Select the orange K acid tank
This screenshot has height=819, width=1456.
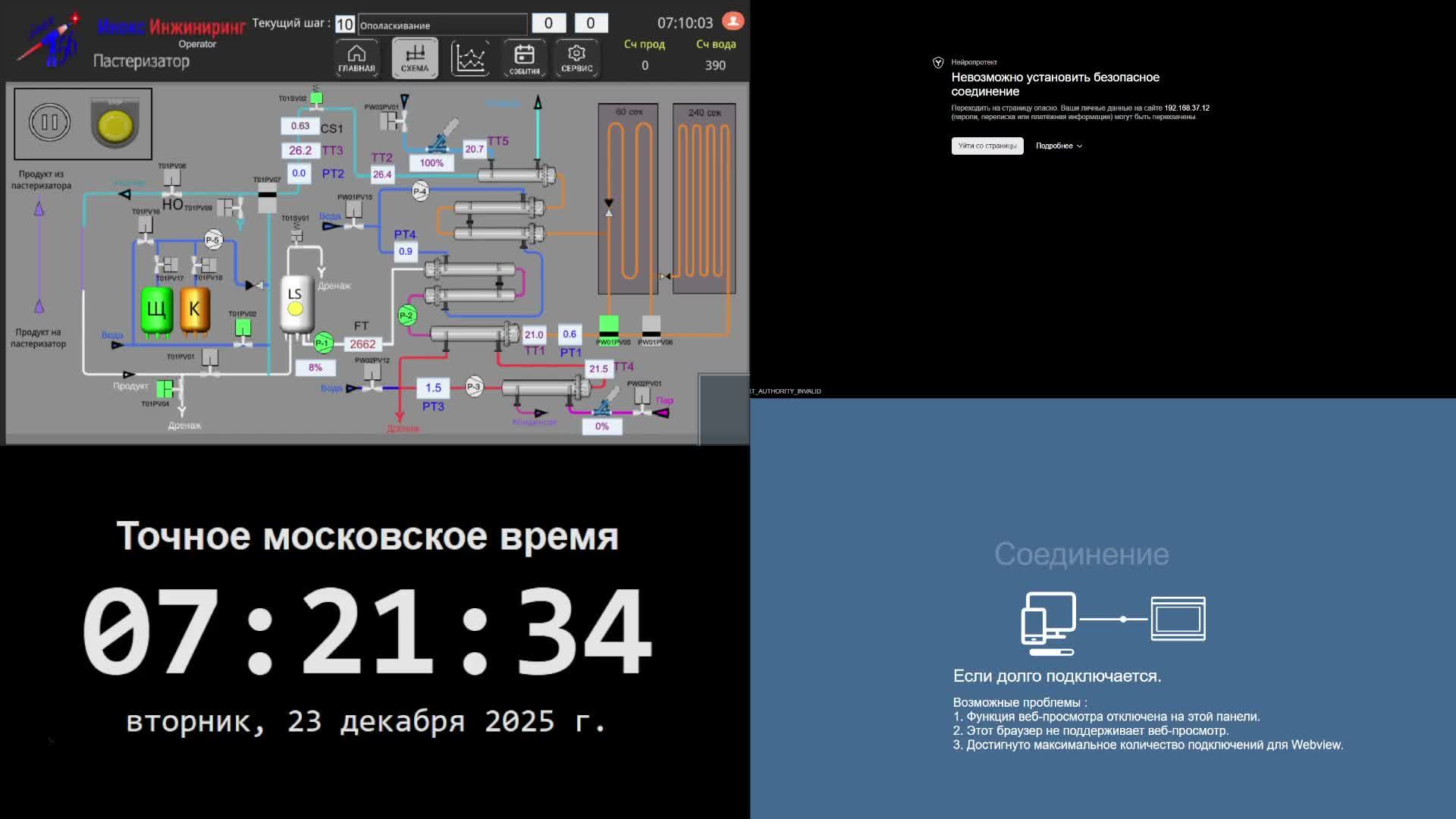click(194, 309)
